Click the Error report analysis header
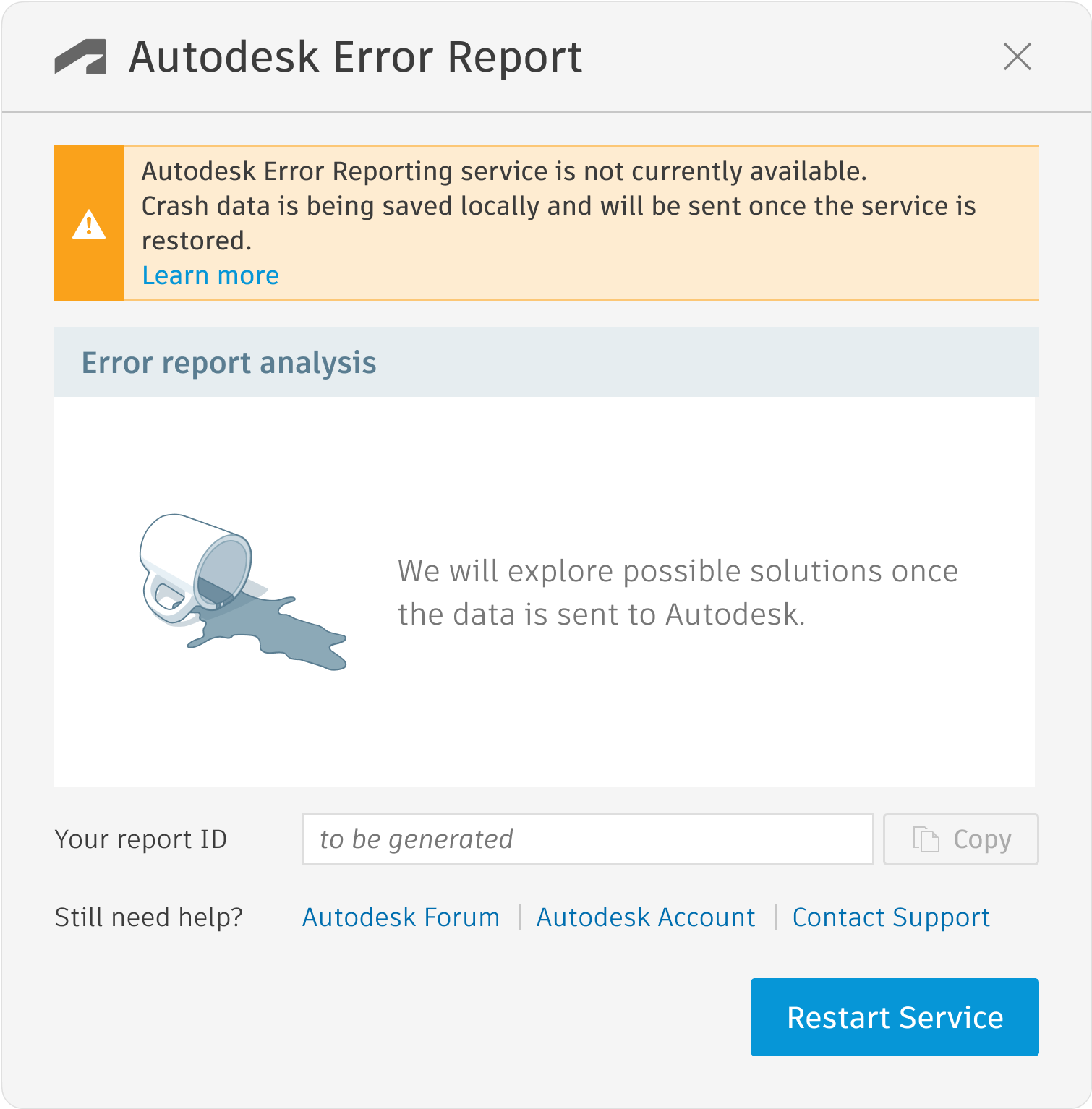This screenshot has width=1092, height=1109. [230, 362]
